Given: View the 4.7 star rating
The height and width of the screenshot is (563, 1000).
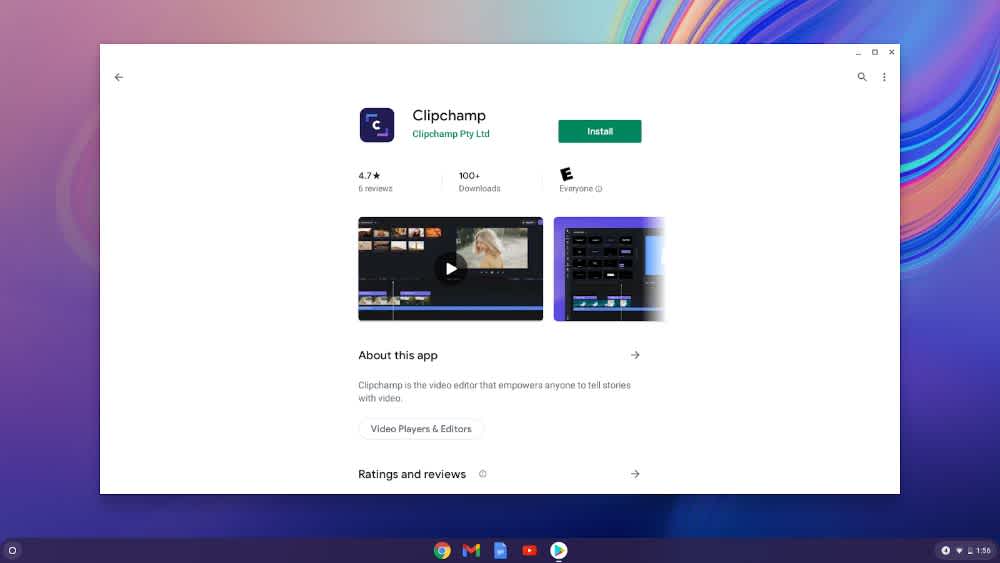Looking at the screenshot, I should point(369,175).
